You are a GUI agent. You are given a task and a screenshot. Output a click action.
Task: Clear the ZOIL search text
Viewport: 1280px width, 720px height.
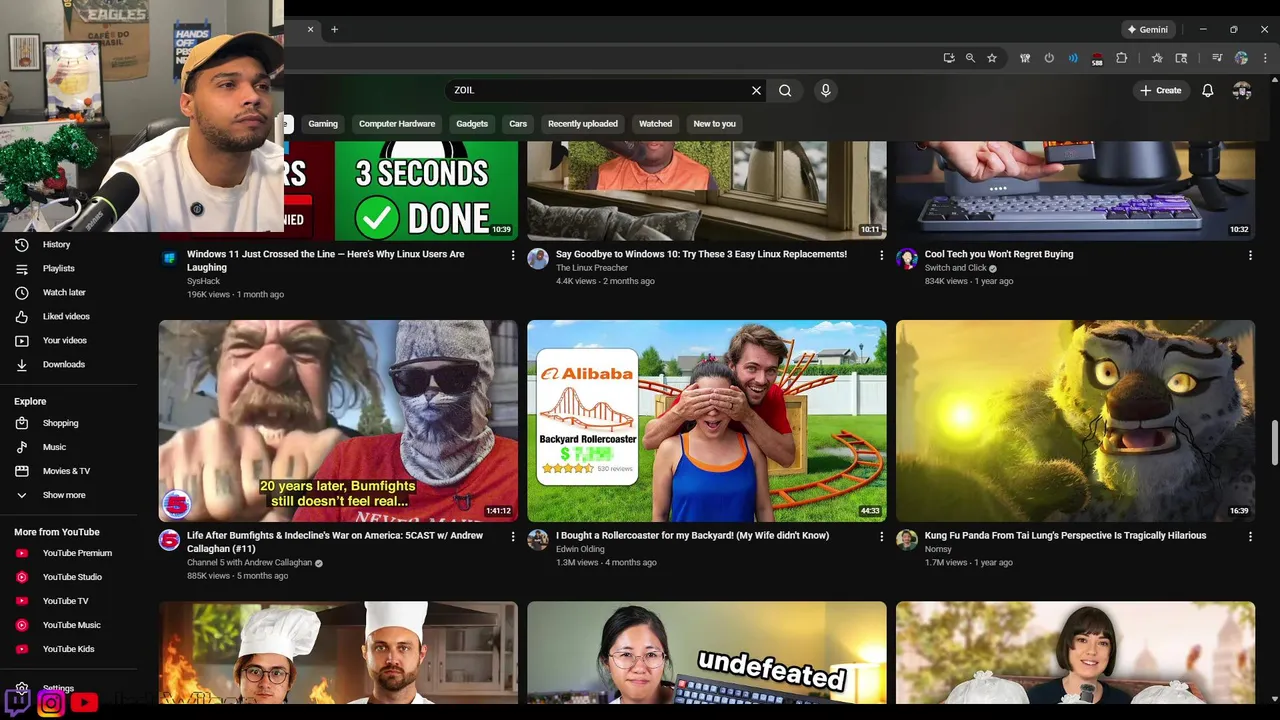(x=756, y=90)
